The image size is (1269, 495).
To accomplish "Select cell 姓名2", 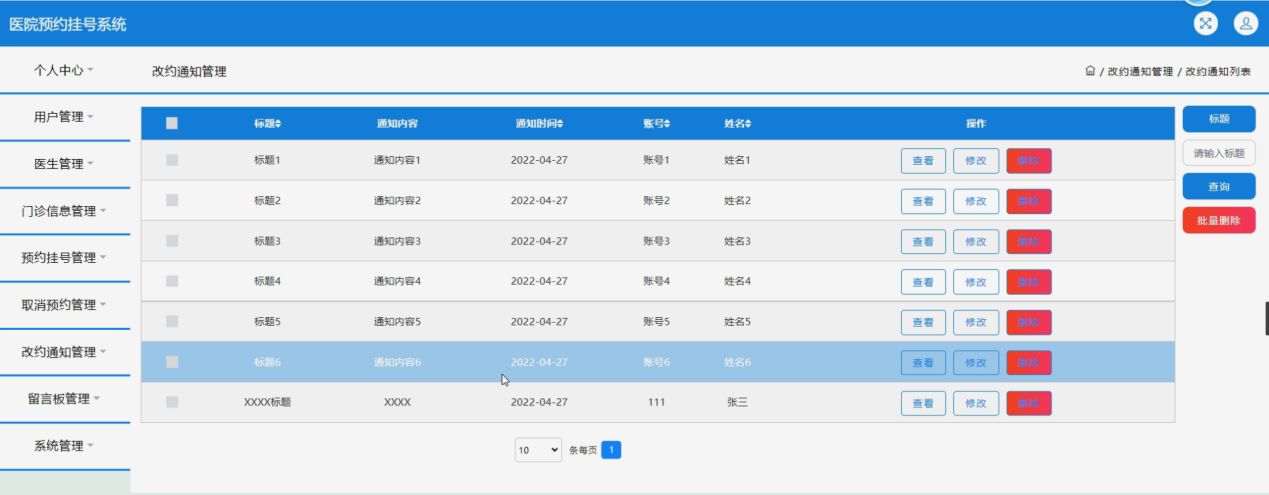I will coord(737,201).
